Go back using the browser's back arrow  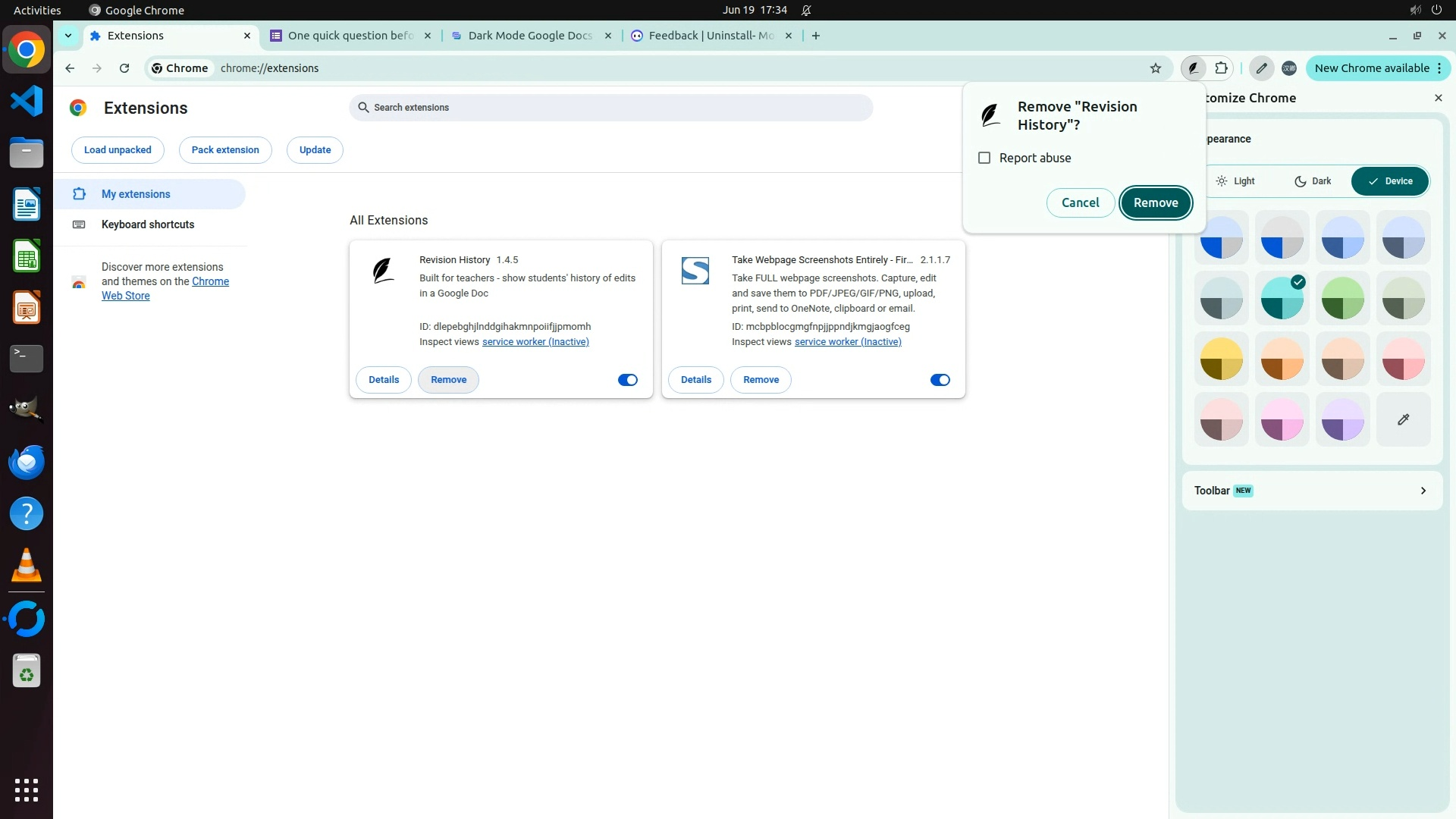tap(70, 68)
